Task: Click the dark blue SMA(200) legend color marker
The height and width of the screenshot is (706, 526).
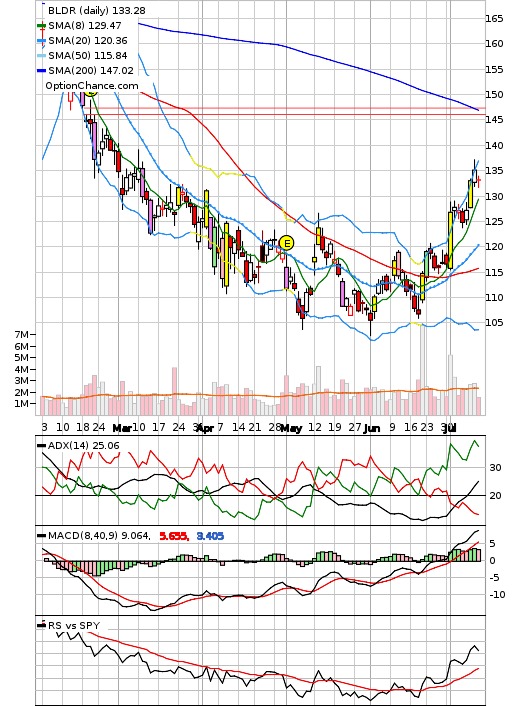Action: coord(41,71)
